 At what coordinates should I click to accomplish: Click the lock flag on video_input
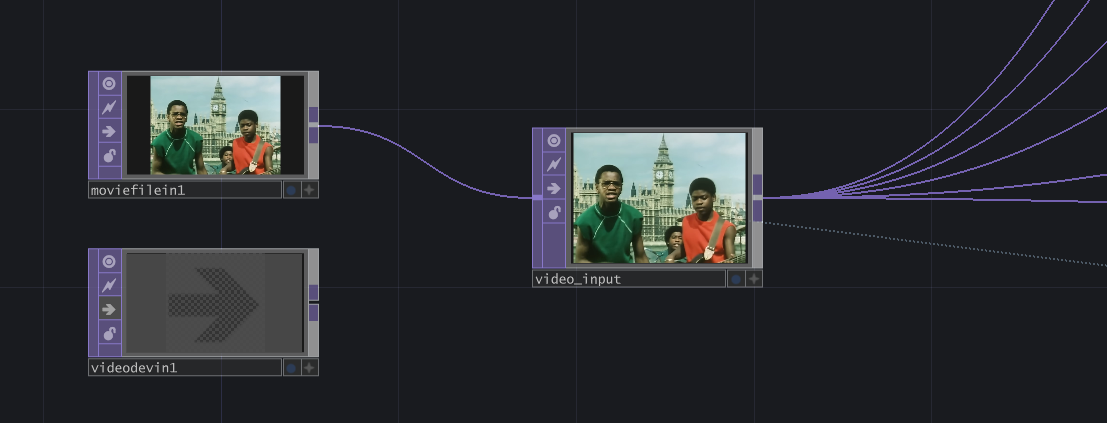(553, 212)
